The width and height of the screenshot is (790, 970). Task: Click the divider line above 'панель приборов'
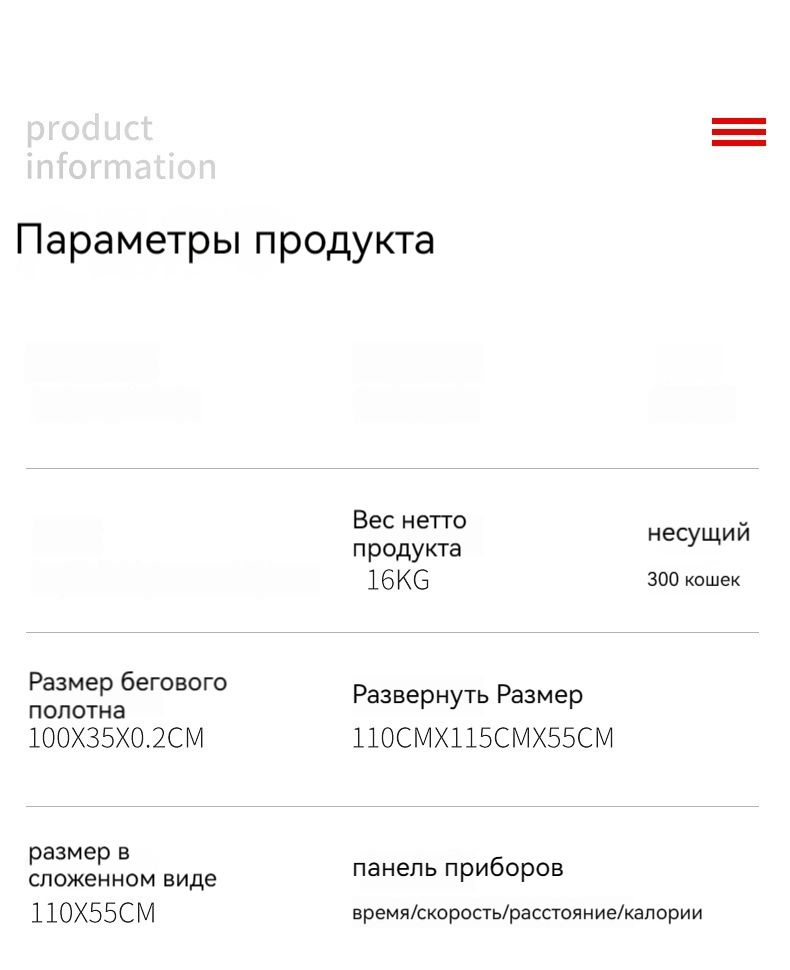tap(392, 806)
